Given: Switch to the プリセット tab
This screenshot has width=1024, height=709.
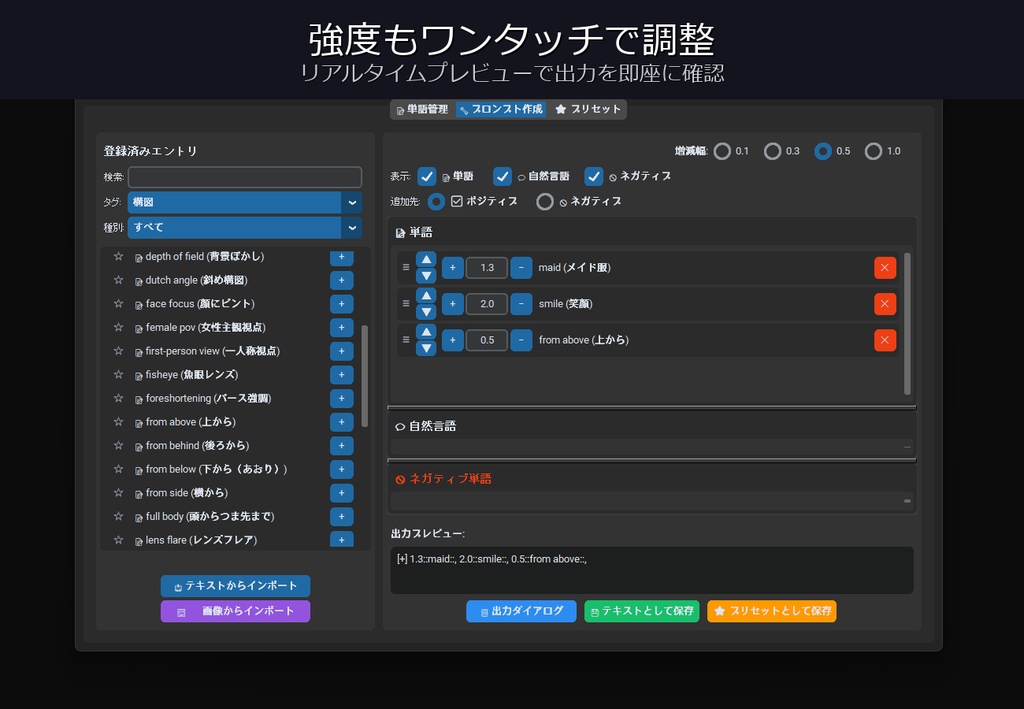Looking at the screenshot, I should (x=587, y=109).
